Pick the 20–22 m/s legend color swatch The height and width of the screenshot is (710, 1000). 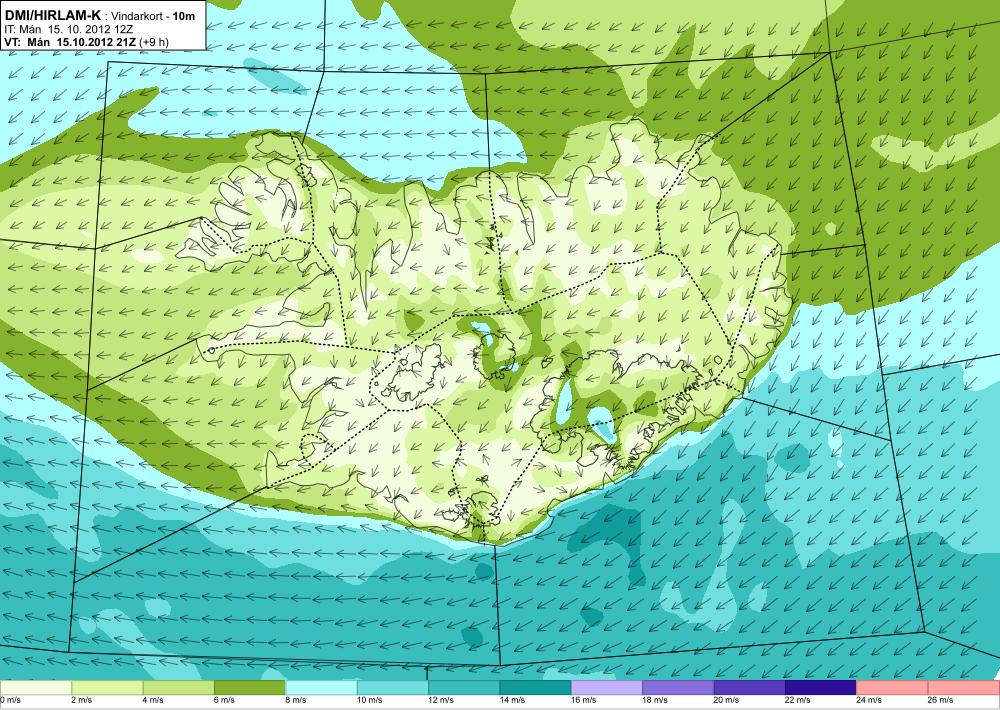[750, 688]
